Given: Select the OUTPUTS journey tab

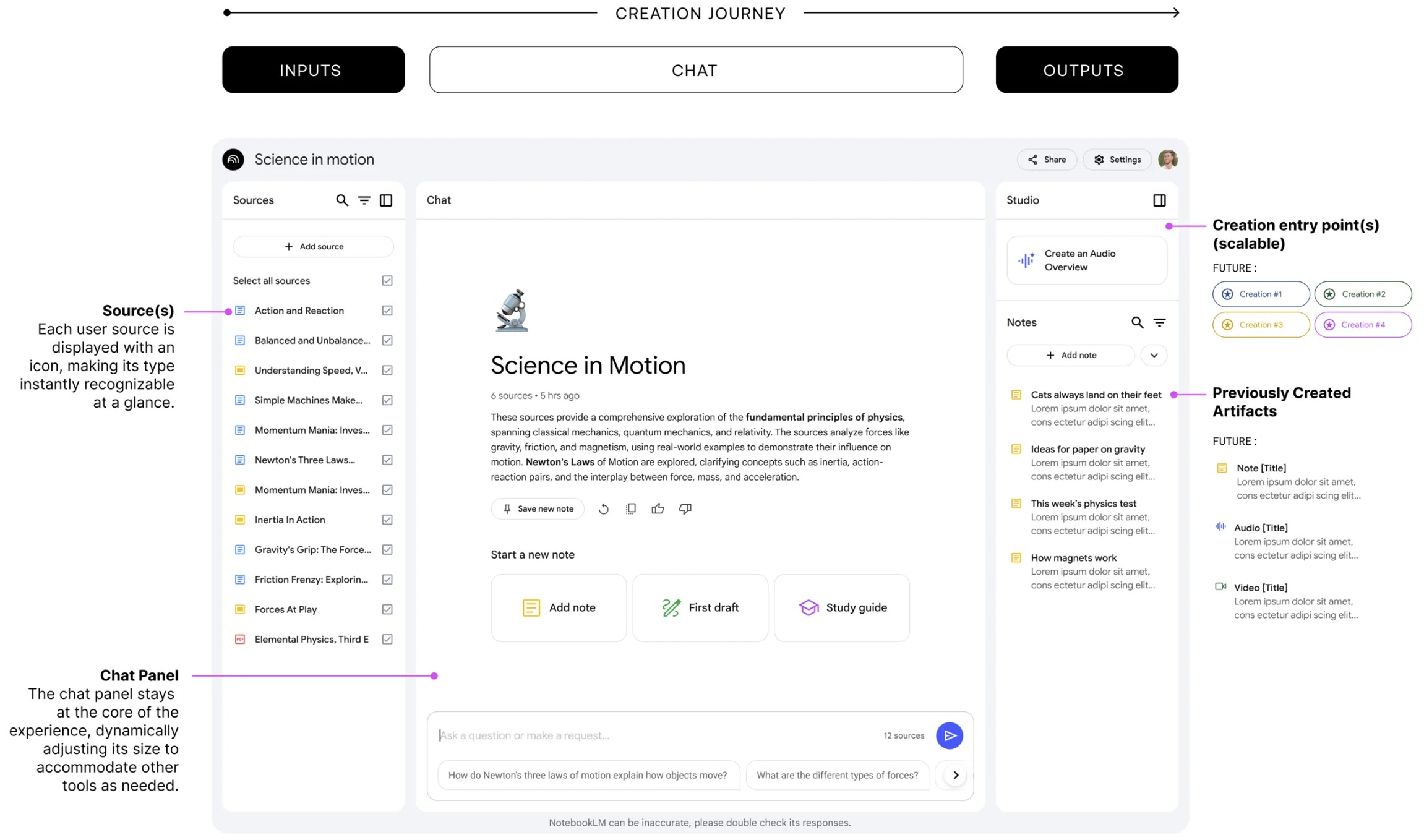Looking at the screenshot, I should pyautogui.click(x=1086, y=70).
